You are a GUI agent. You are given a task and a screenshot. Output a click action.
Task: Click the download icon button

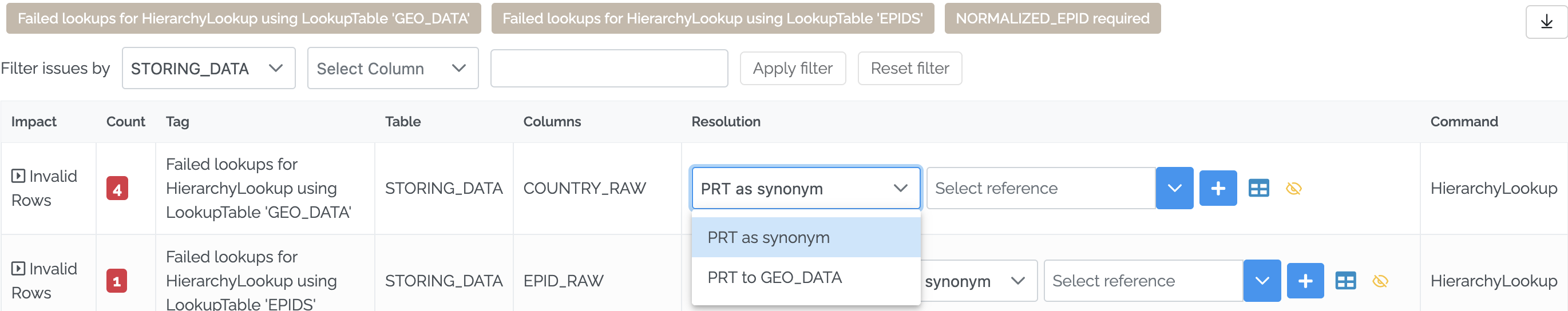point(1546,22)
